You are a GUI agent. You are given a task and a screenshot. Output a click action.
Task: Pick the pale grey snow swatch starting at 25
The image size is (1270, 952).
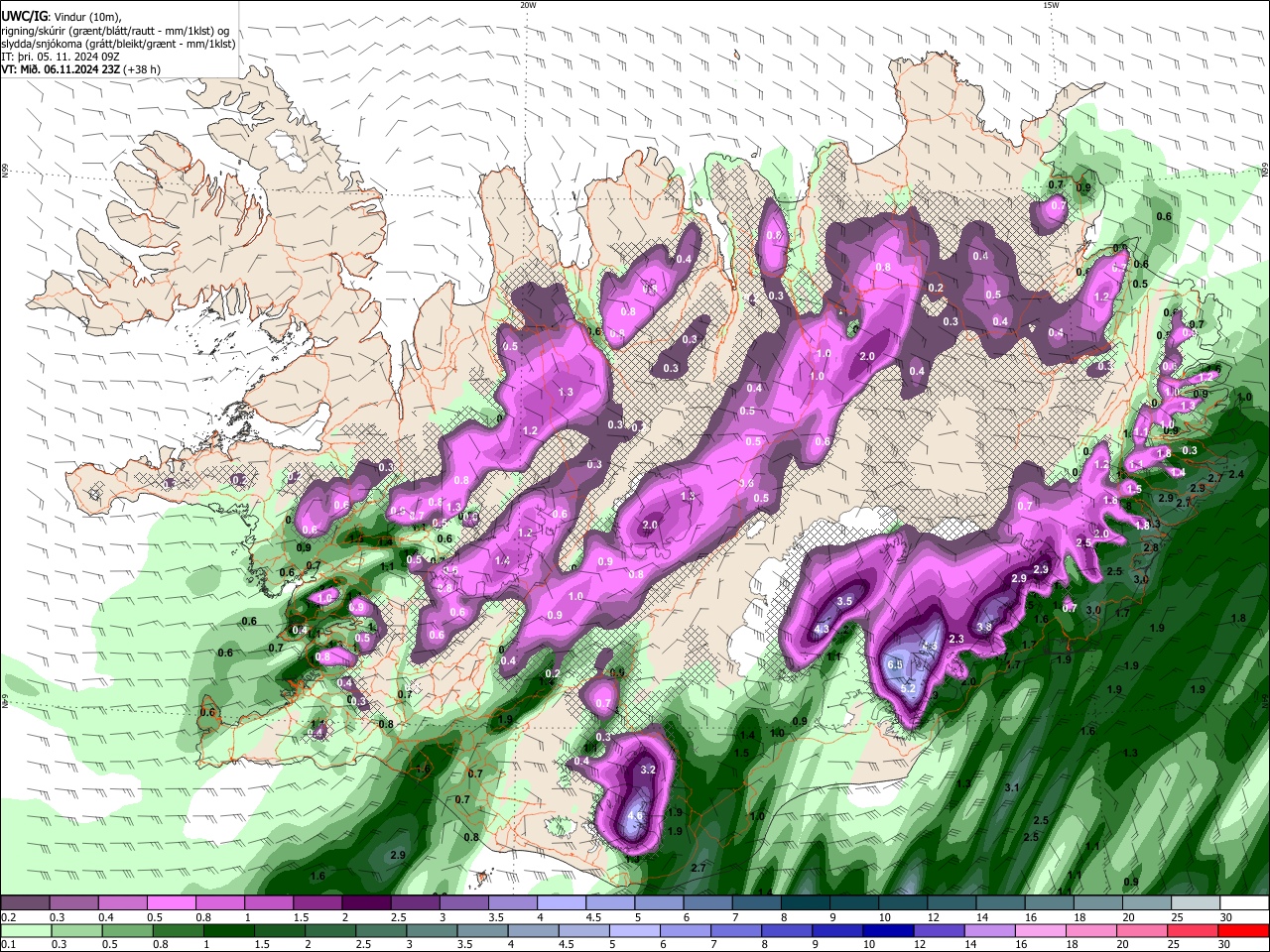(x=1197, y=903)
